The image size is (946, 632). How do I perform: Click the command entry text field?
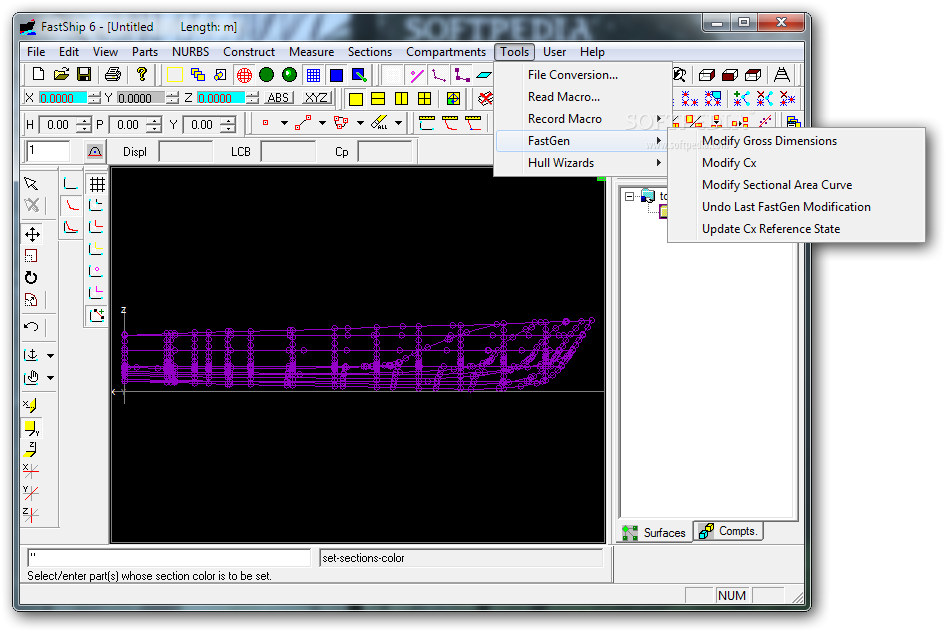tap(168, 557)
